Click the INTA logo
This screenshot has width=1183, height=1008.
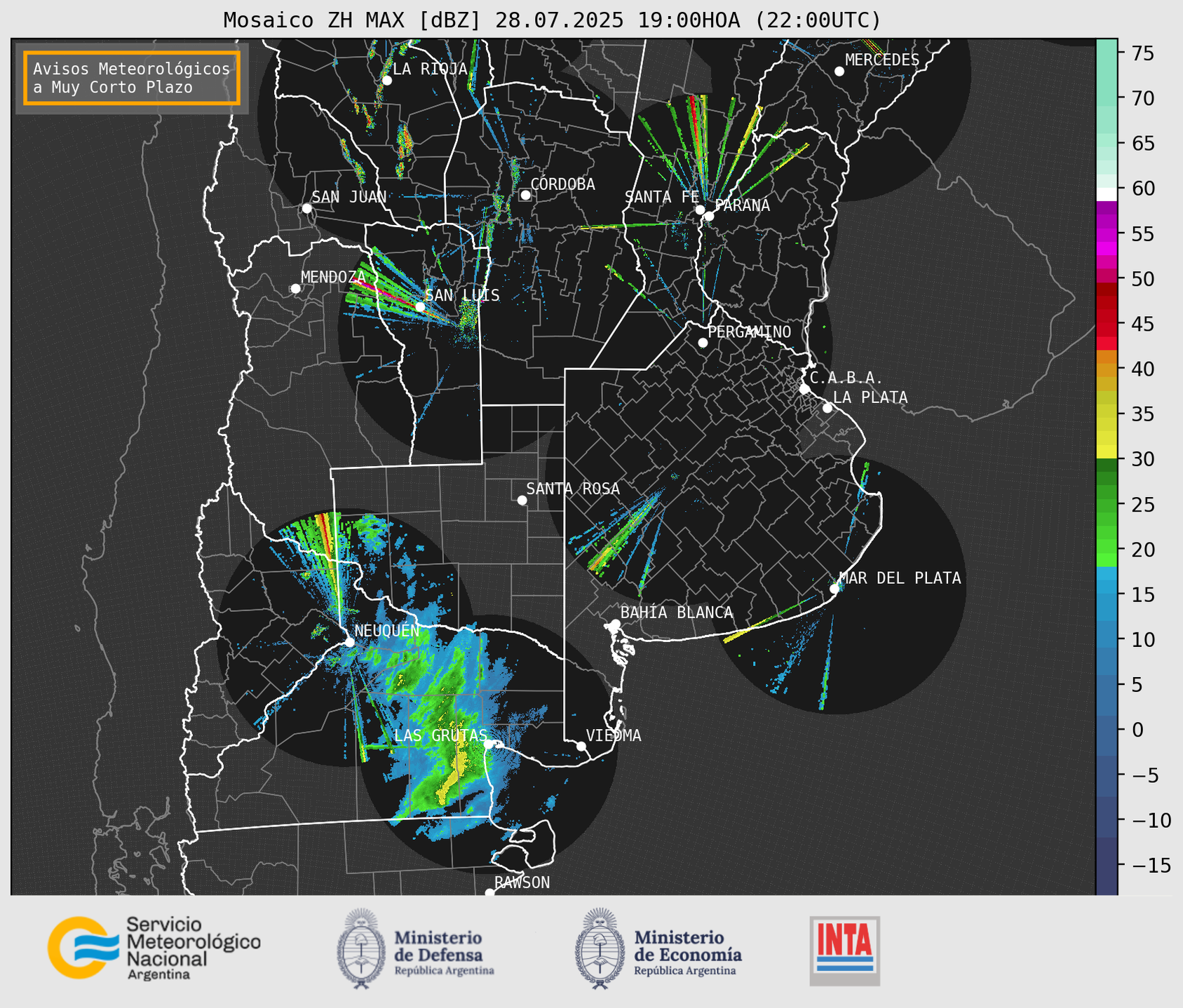pos(844,951)
